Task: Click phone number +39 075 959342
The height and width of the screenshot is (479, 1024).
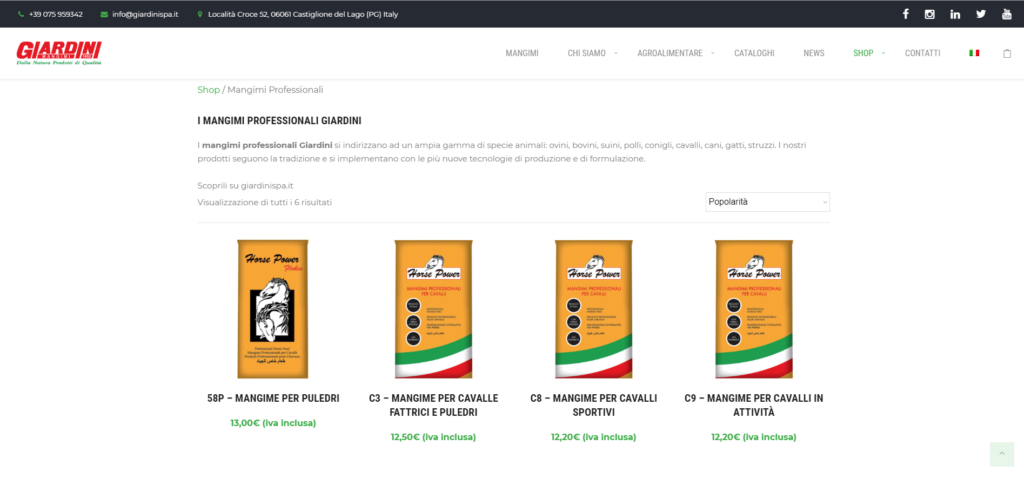Action: point(56,14)
